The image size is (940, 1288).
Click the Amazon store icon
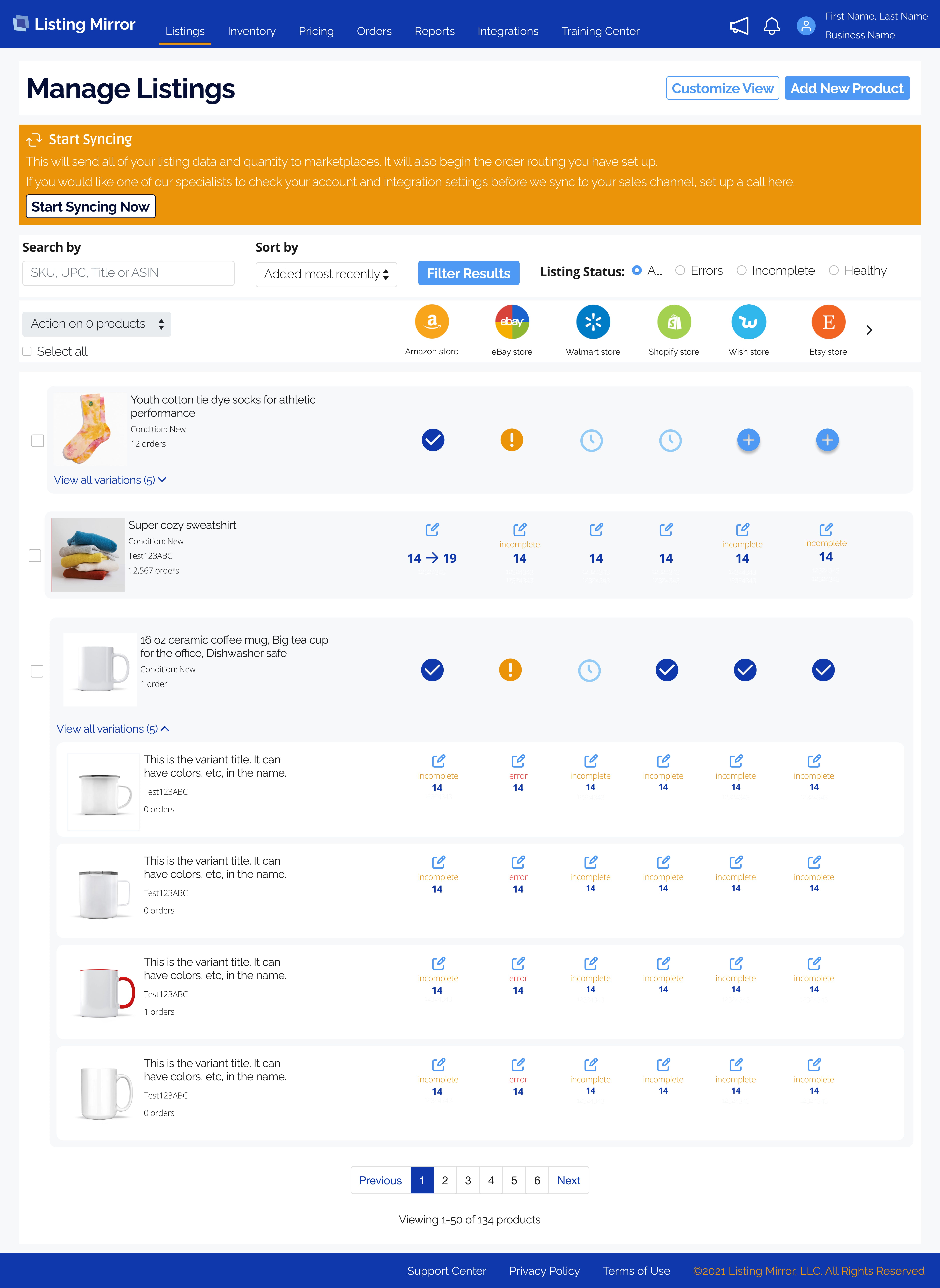click(432, 322)
